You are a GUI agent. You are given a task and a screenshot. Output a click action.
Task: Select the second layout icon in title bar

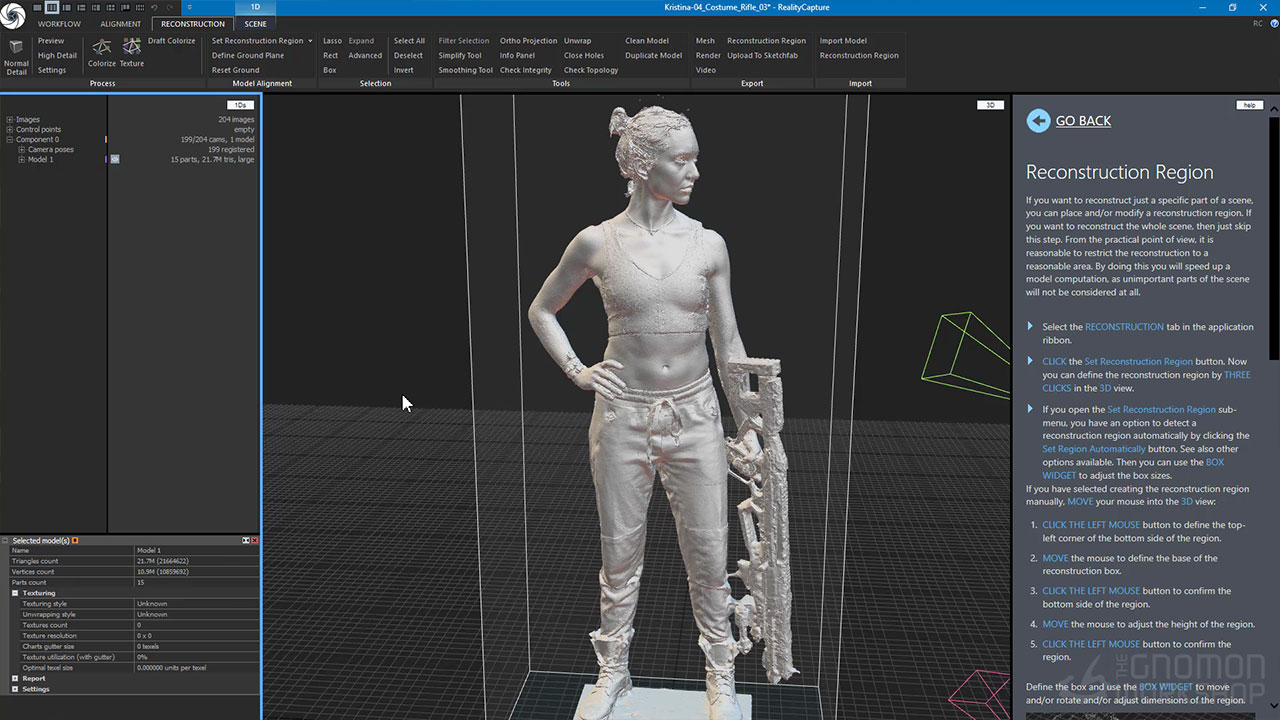coord(52,8)
